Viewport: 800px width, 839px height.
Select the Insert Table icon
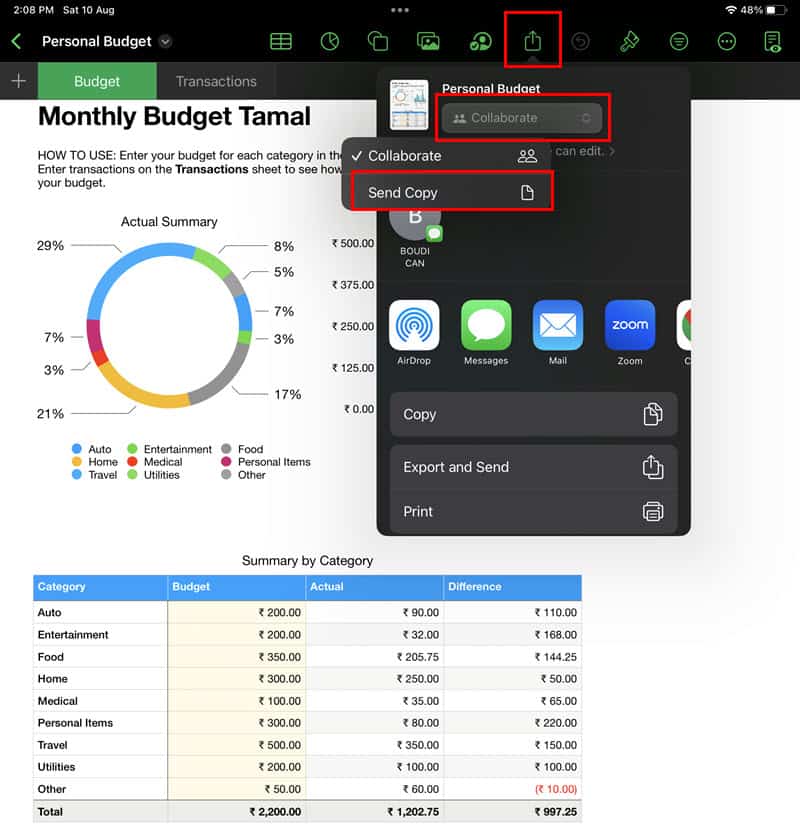(x=281, y=41)
